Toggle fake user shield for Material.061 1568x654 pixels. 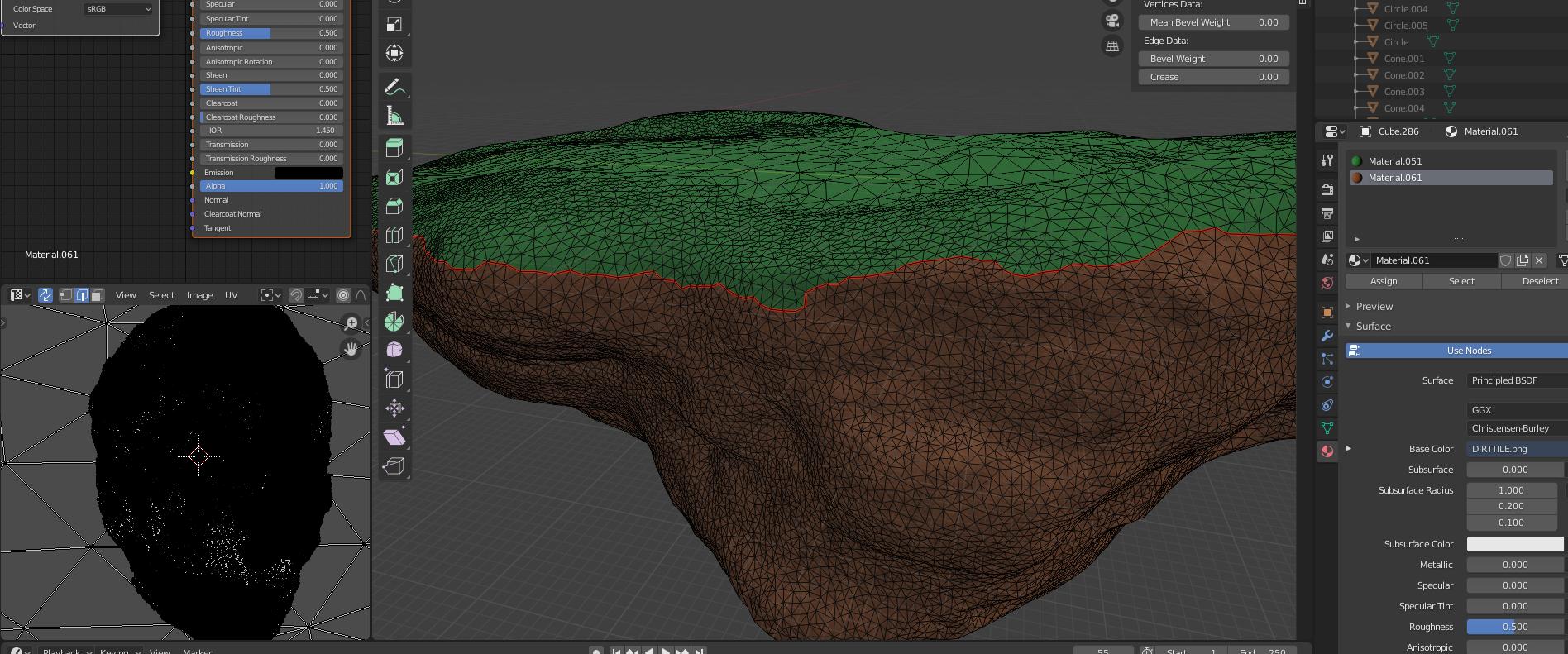point(1506,260)
